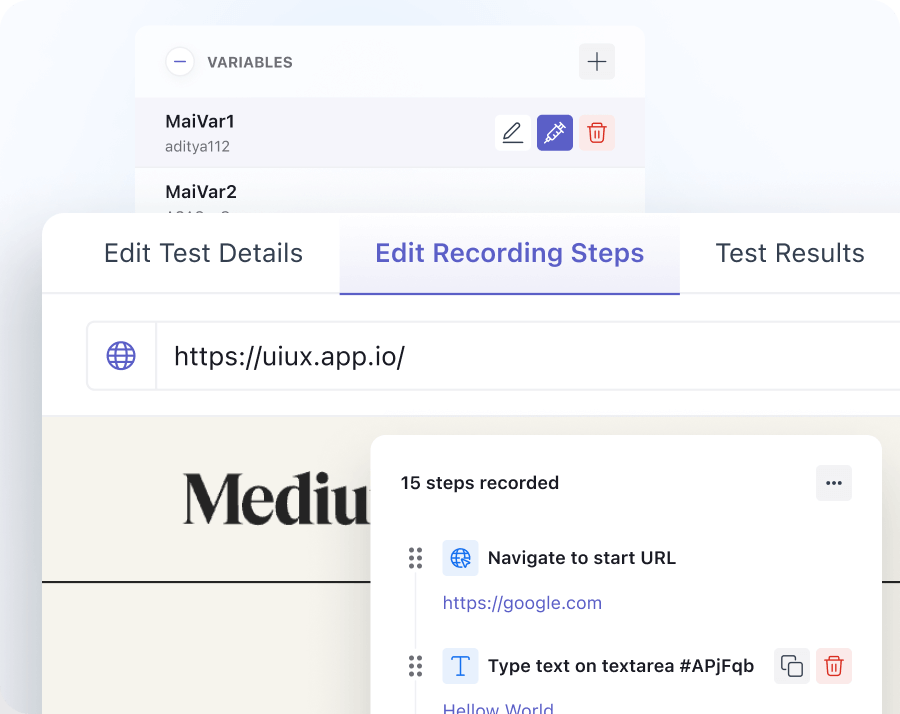Click the Type text step T icon
Image resolution: width=900 pixels, height=714 pixels.
(x=460, y=666)
